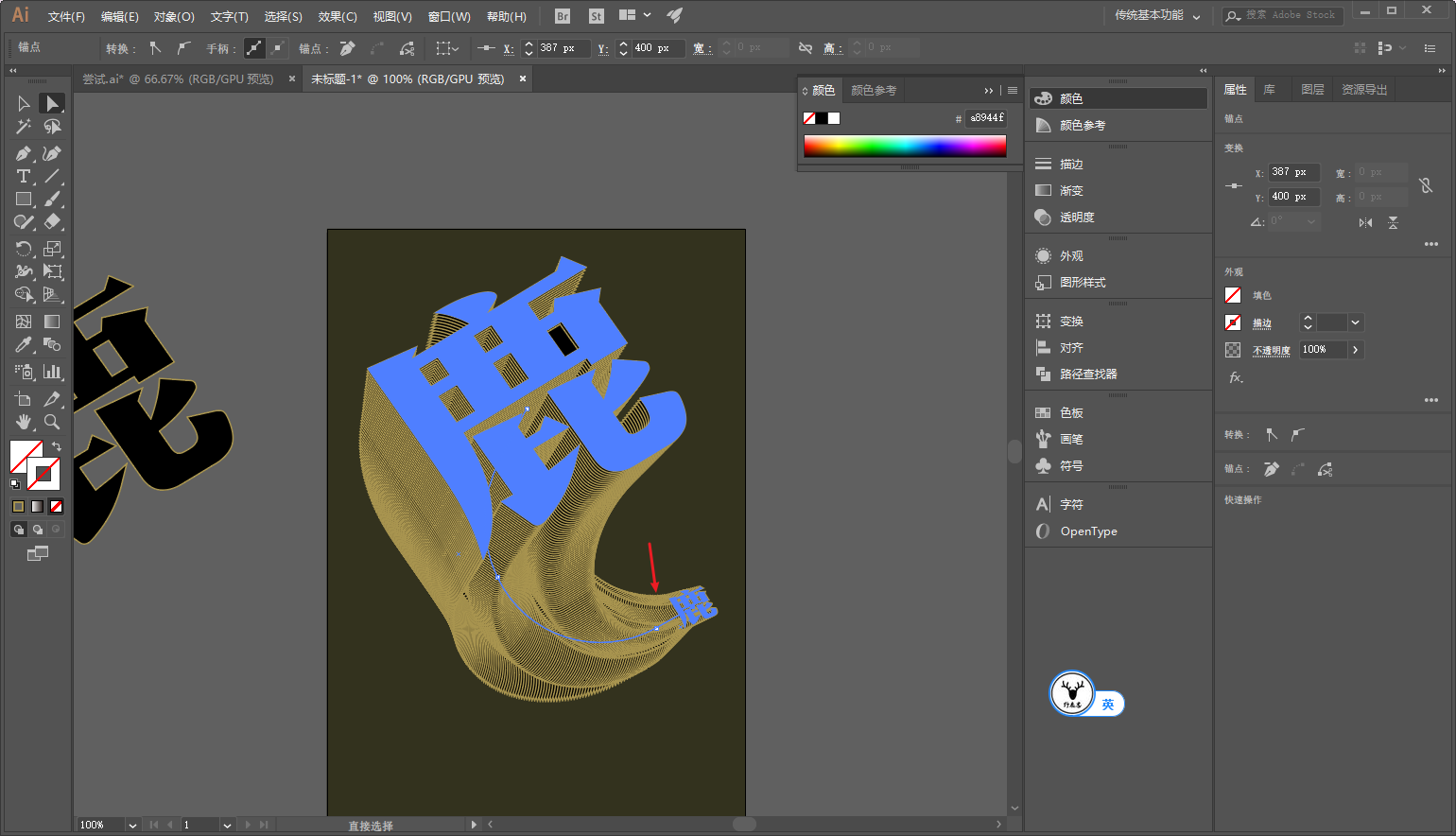Open the 文件(F) menu
Viewport: 1456px width, 836px height.
[66, 16]
